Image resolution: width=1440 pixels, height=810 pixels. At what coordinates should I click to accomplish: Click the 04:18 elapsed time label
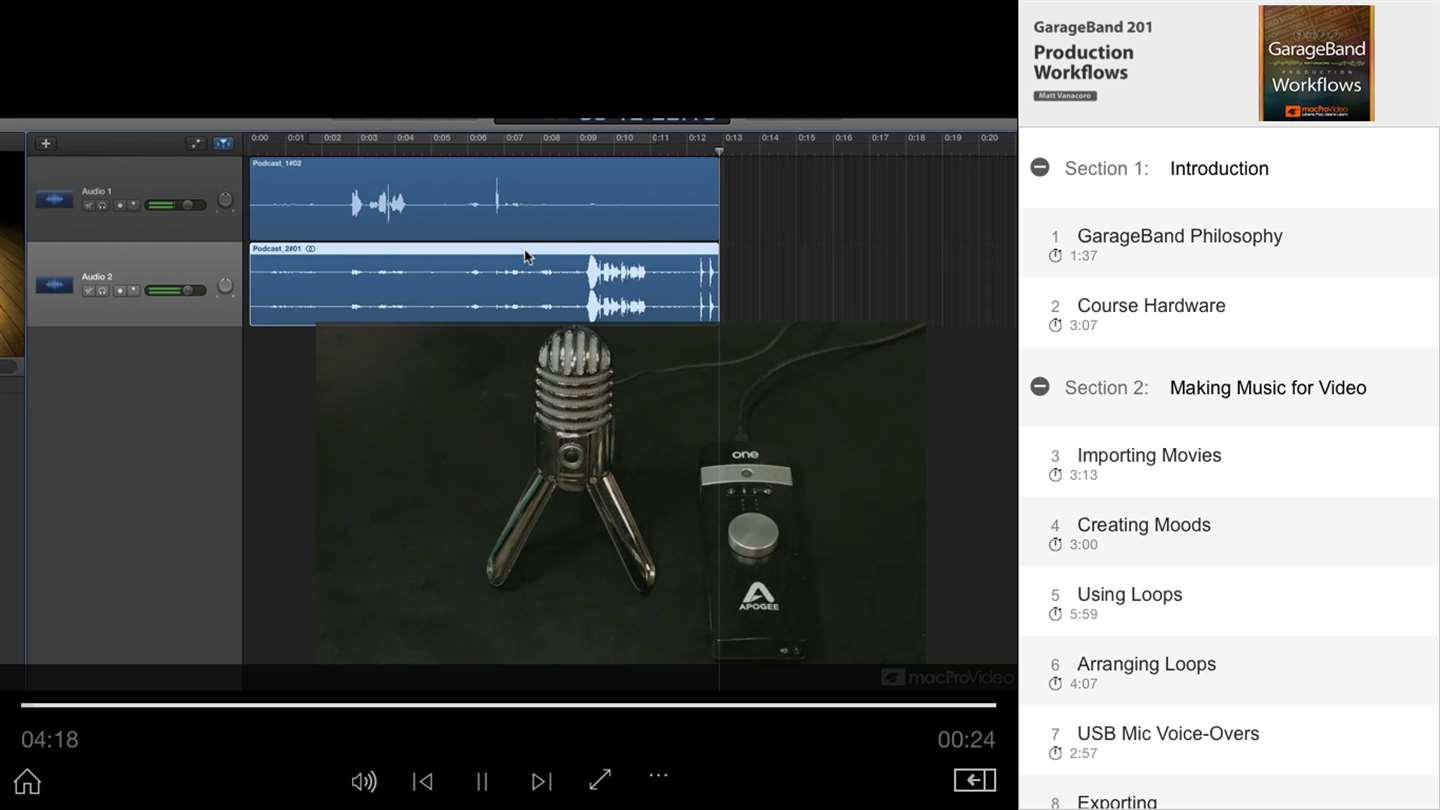(50, 740)
